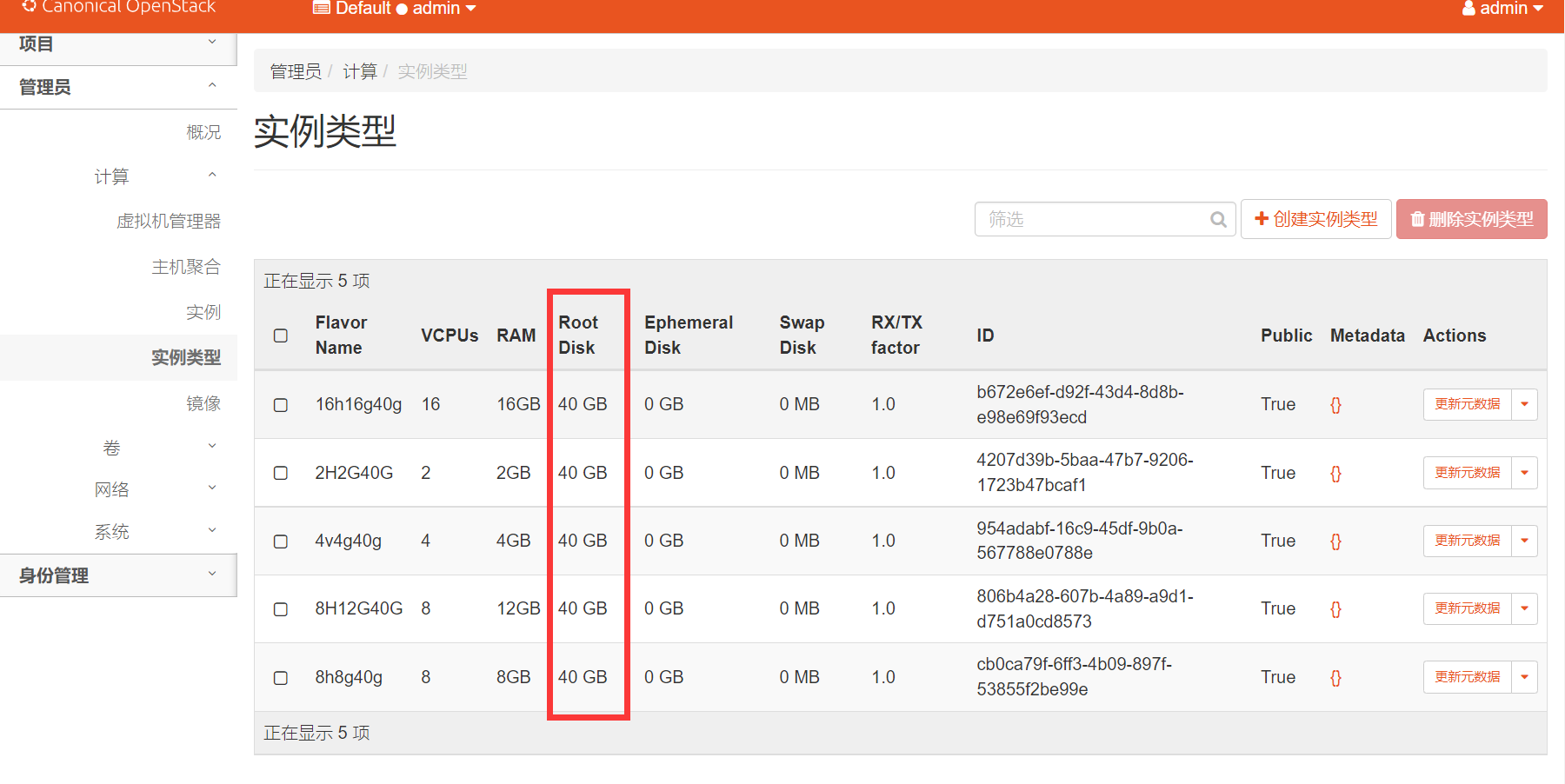The width and height of the screenshot is (1565, 784).
Task: Toggle the select-all checkbox in table header
Action: point(281,336)
